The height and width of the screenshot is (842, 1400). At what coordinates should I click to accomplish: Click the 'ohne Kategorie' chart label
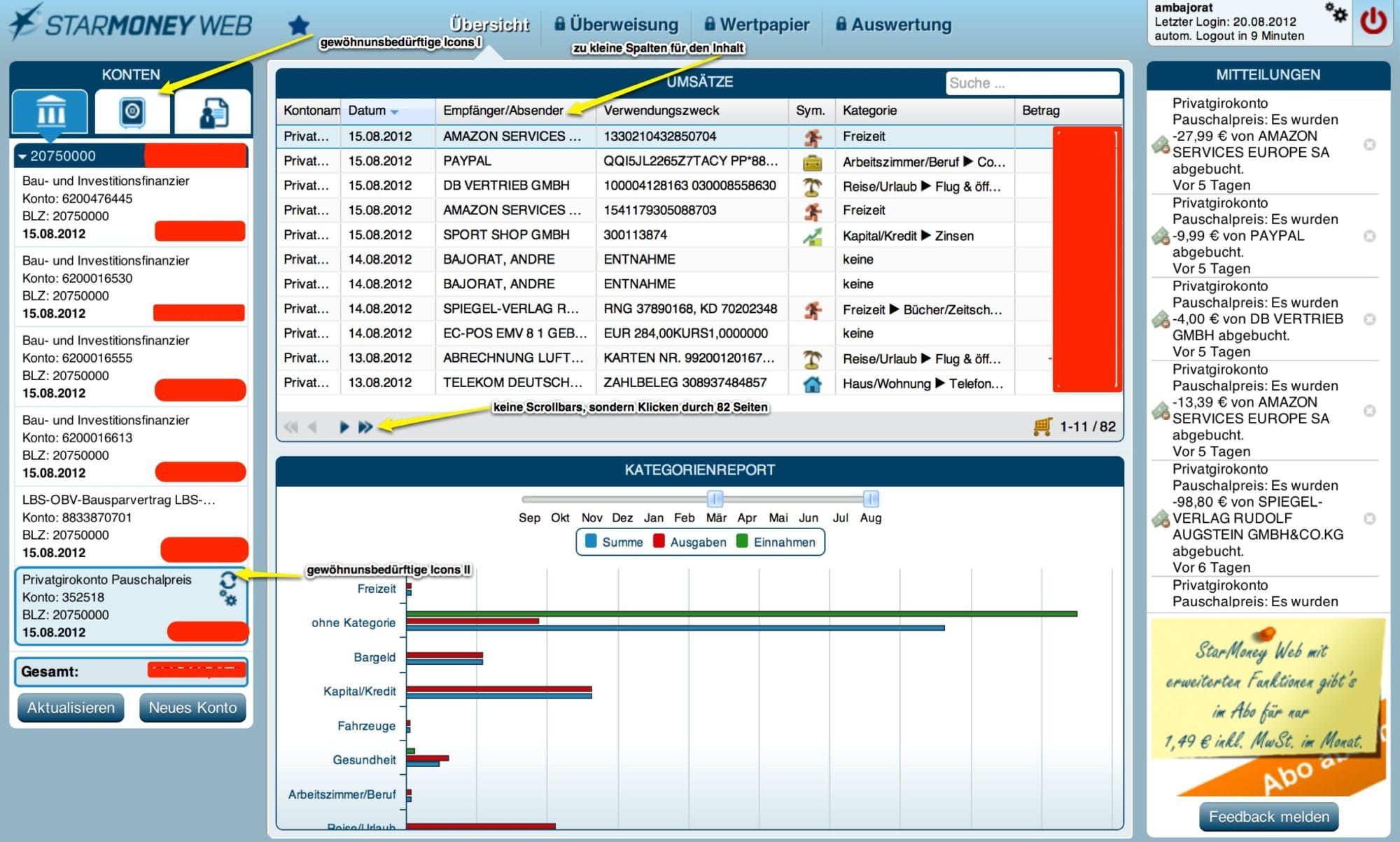[x=353, y=623]
